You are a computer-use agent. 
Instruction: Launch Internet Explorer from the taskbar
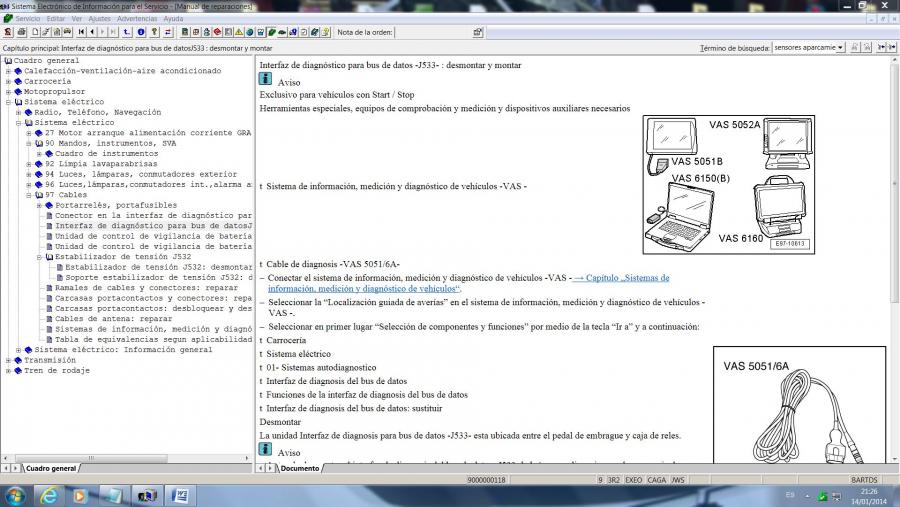click(49, 495)
